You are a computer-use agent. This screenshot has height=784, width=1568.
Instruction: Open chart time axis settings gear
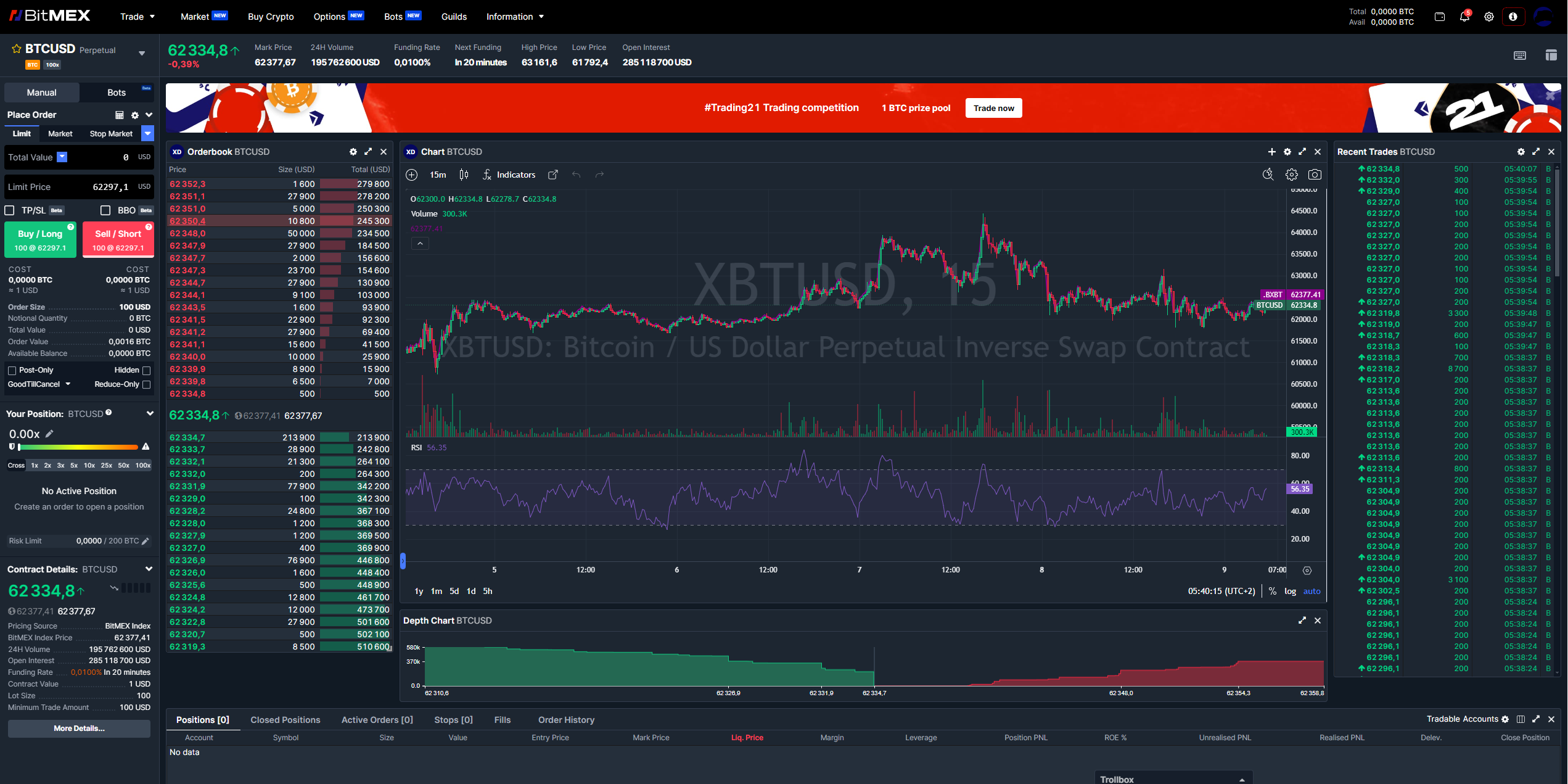click(1307, 571)
